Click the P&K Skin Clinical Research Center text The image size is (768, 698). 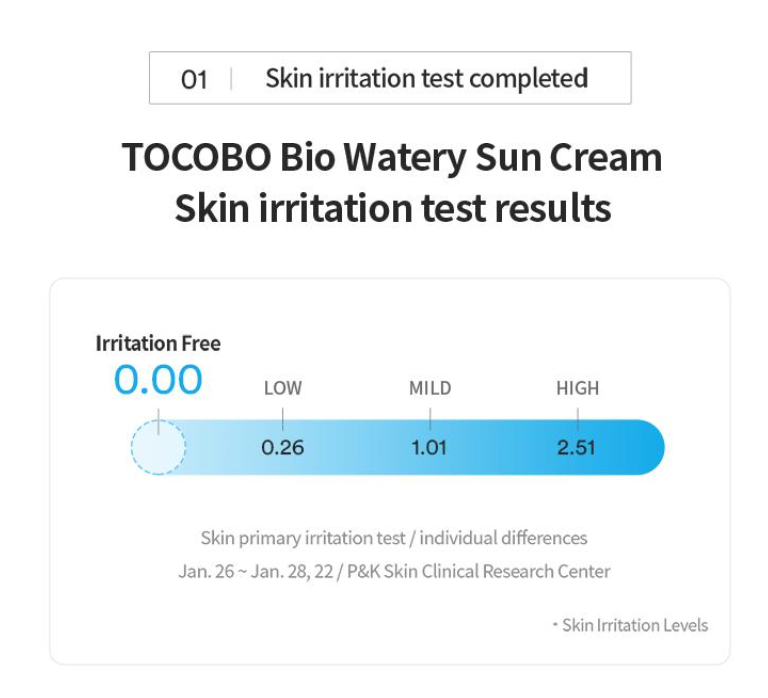tap(479, 571)
